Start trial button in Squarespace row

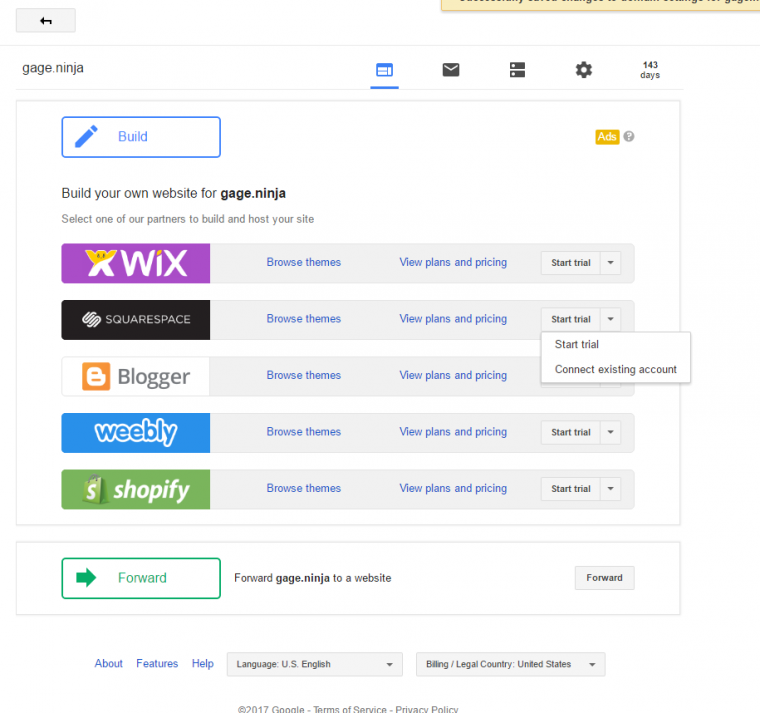coord(570,319)
